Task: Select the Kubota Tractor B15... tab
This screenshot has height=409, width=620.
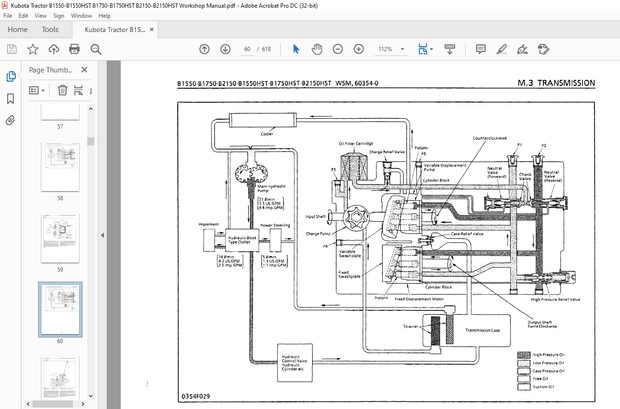Action: pos(115,29)
